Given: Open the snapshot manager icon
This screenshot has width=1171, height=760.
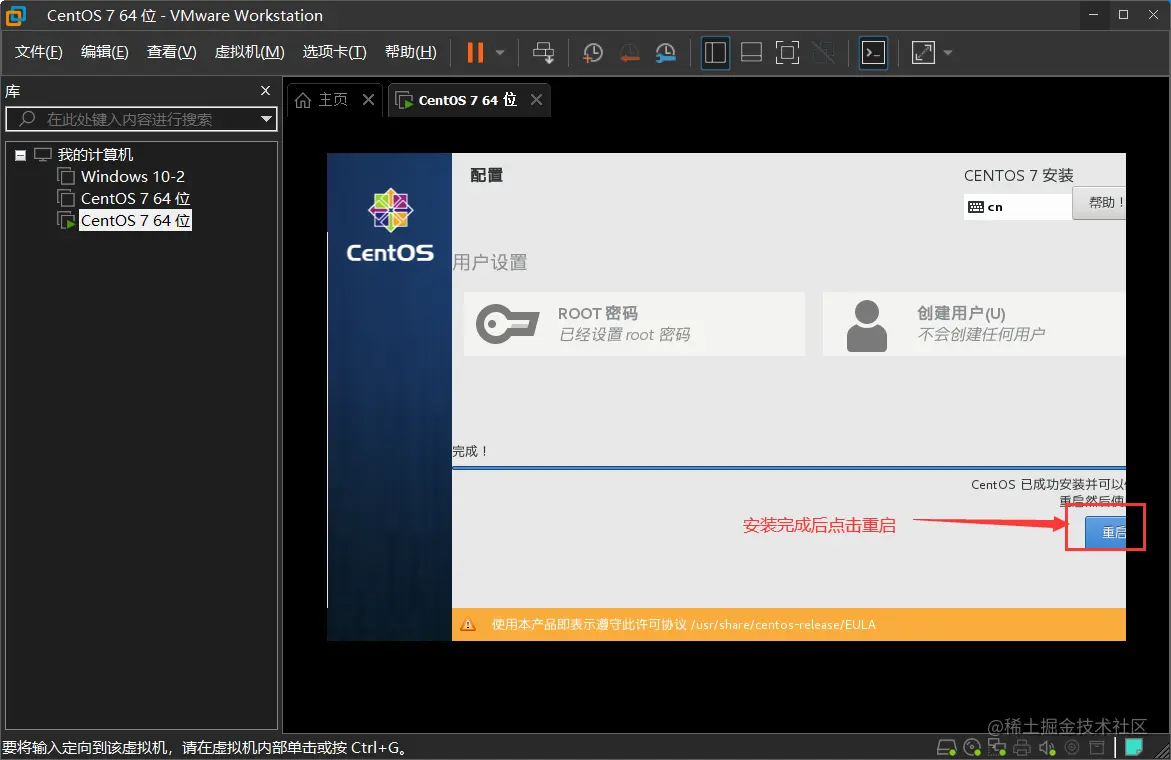Looking at the screenshot, I should tap(665, 52).
